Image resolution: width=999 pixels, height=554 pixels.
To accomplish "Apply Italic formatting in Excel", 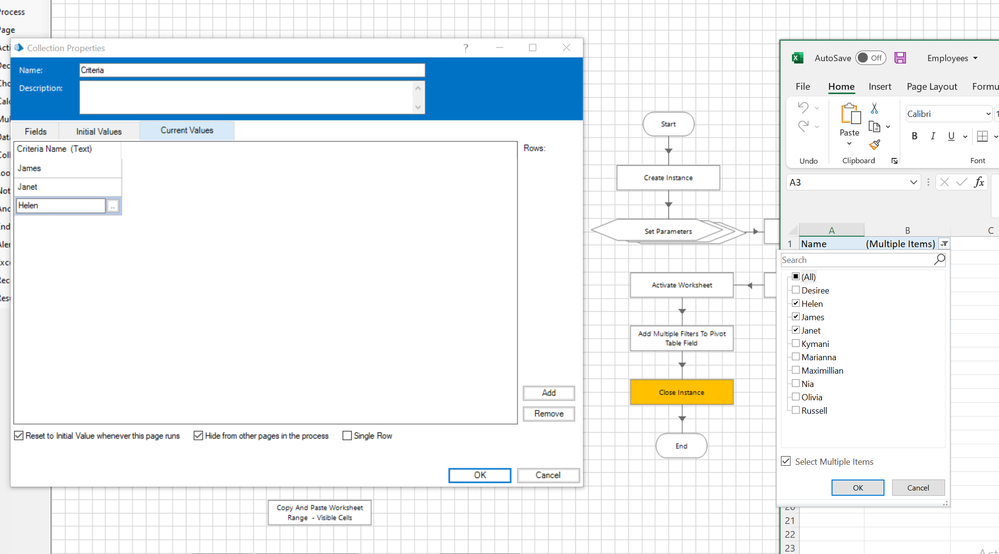I will [x=933, y=136].
